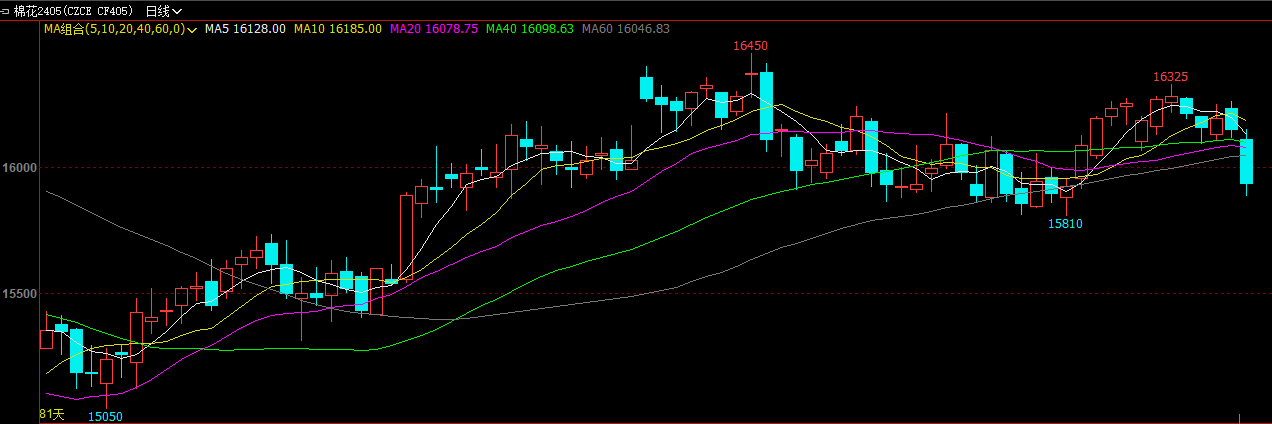Click the 15500 price axis label
Viewport: 1272px width, 424px height.
19,294
